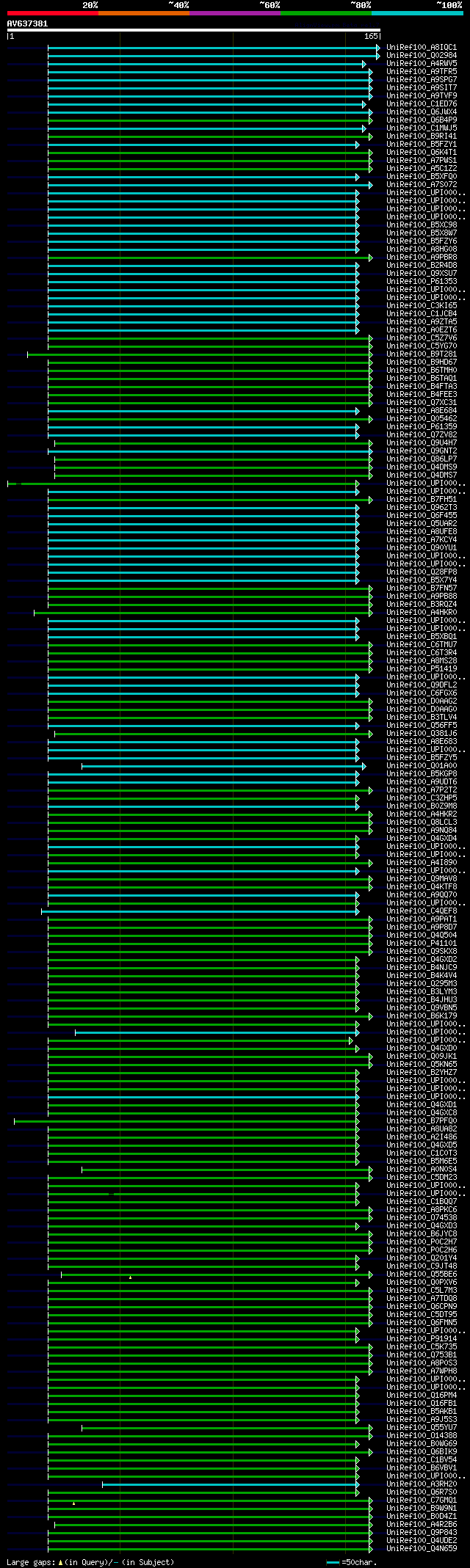The height and width of the screenshot is (1568, 470).
Task: Click the green alignment bar for B9T281
Action: (200, 354)
